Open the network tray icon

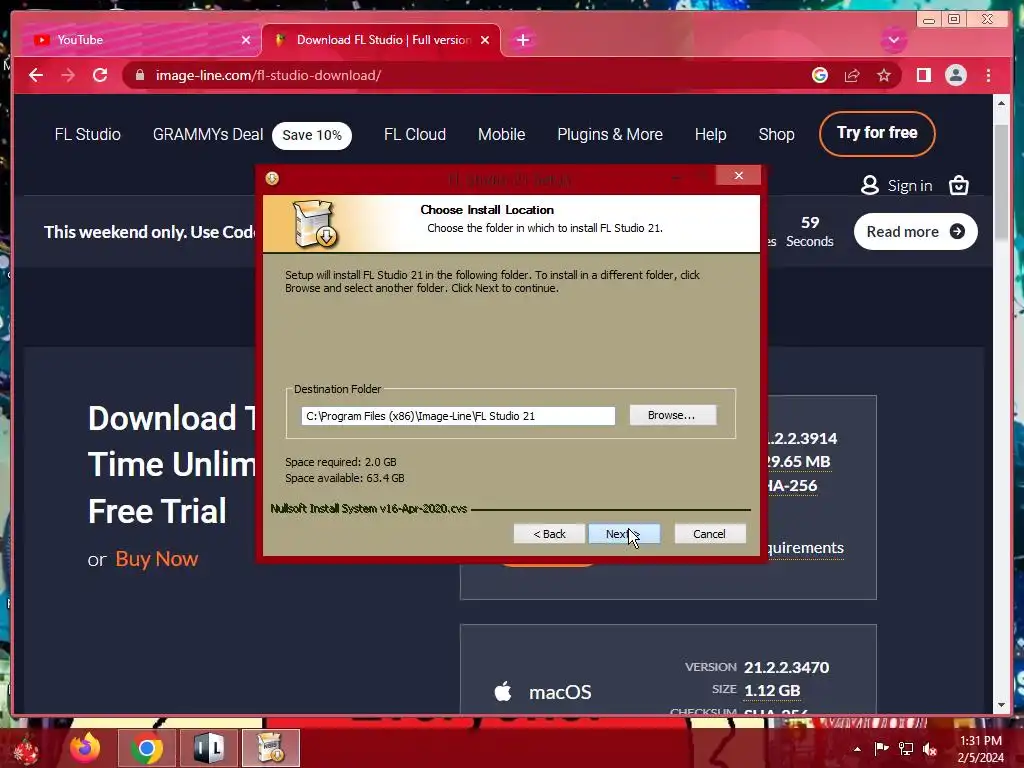[x=906, y=748]
